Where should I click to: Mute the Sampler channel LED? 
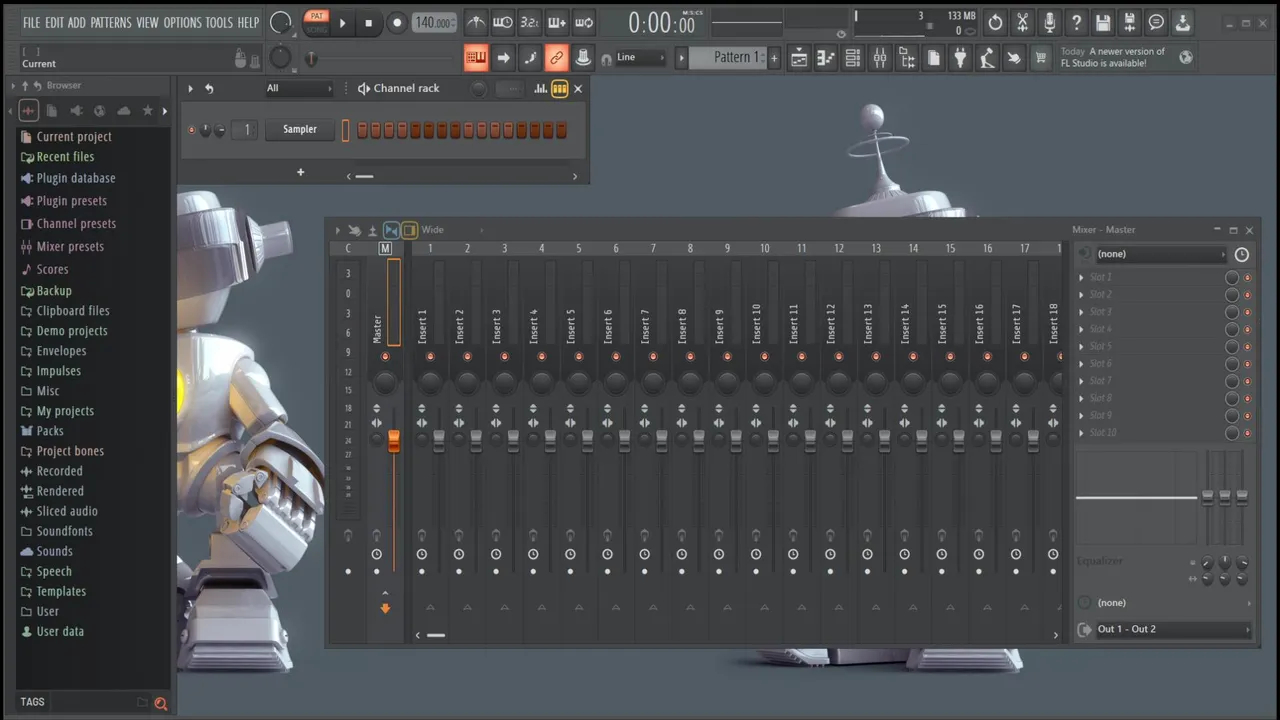[191, 130]
